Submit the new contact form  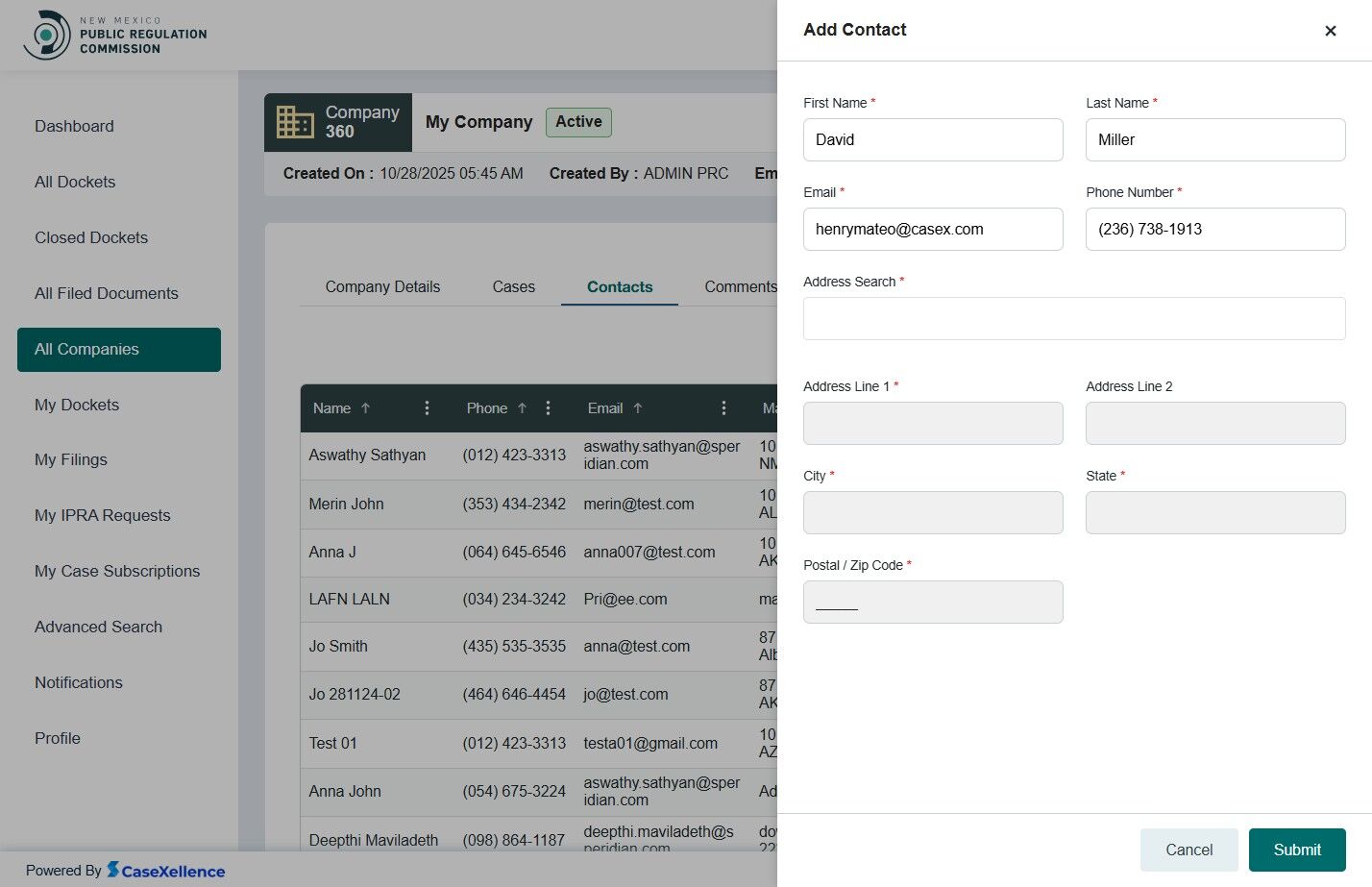(1297, 850)
